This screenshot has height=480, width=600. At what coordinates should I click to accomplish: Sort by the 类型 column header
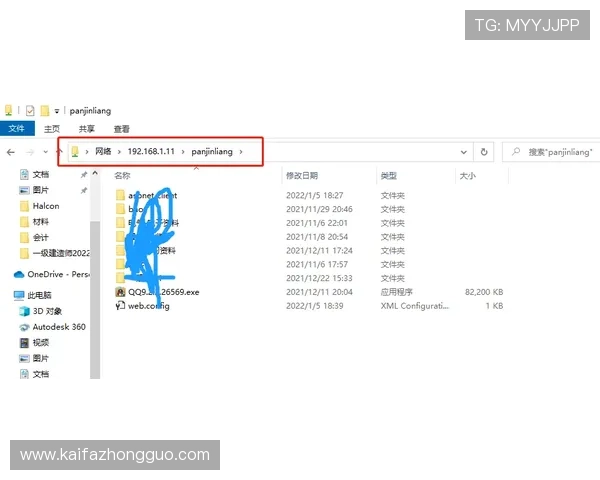[x=388, y=175]
